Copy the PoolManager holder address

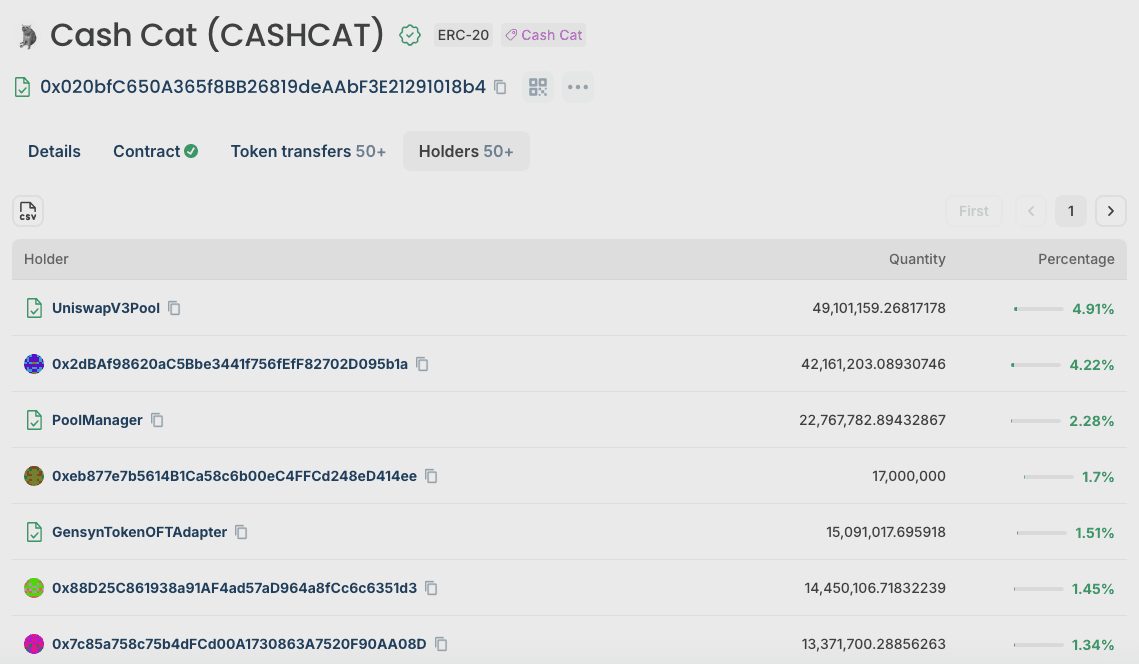pos(157,420)
